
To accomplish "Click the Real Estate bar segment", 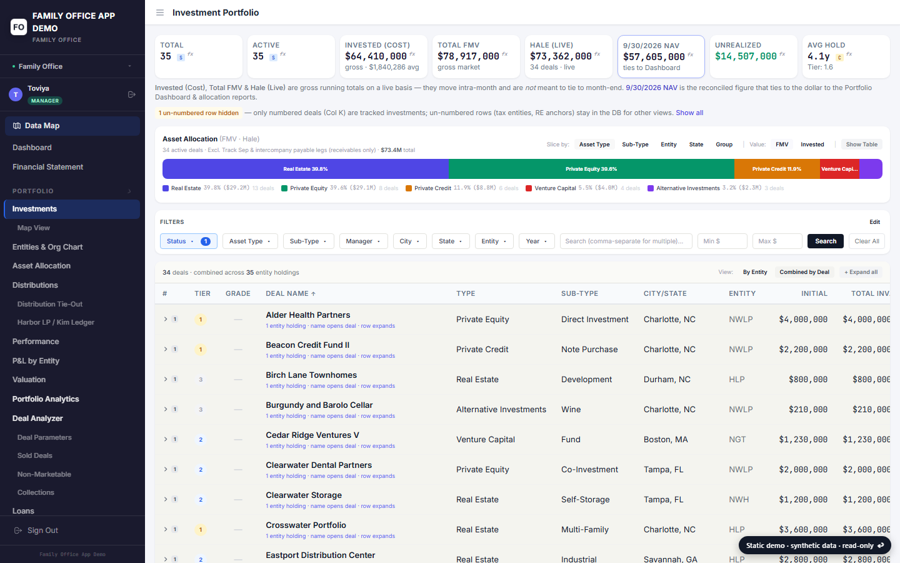I will click(x=305, y=169).
